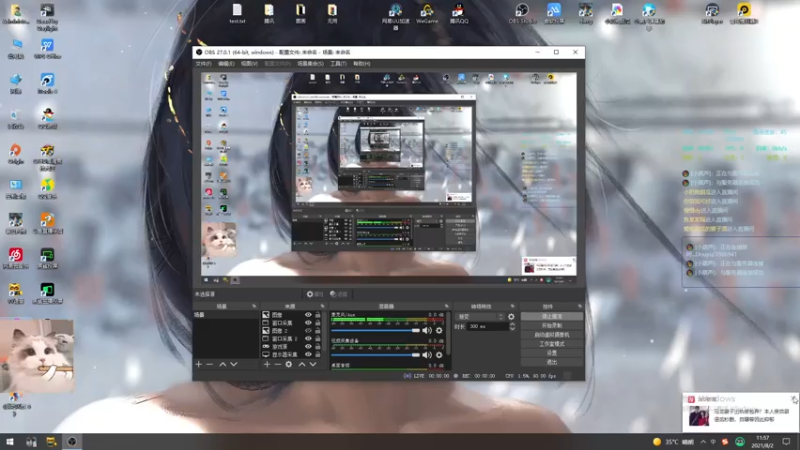Viewport: 800px width, 450px height.
Task: Open 麦克风/Aux audio settings gear
Action: 439,331
